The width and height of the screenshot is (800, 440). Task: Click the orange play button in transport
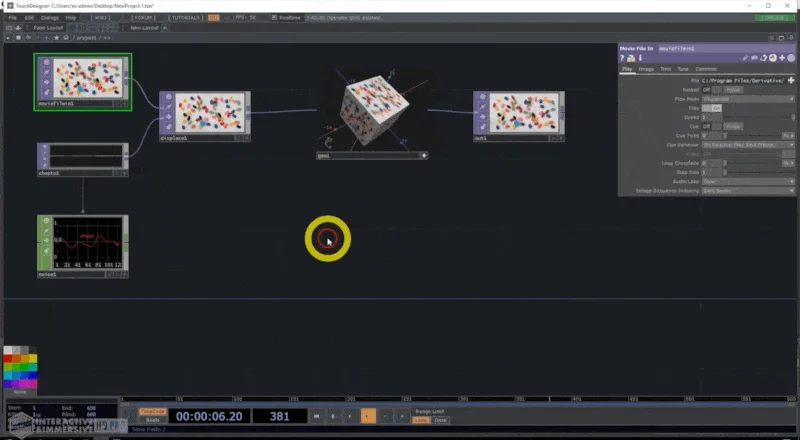[x=367, y=416]
